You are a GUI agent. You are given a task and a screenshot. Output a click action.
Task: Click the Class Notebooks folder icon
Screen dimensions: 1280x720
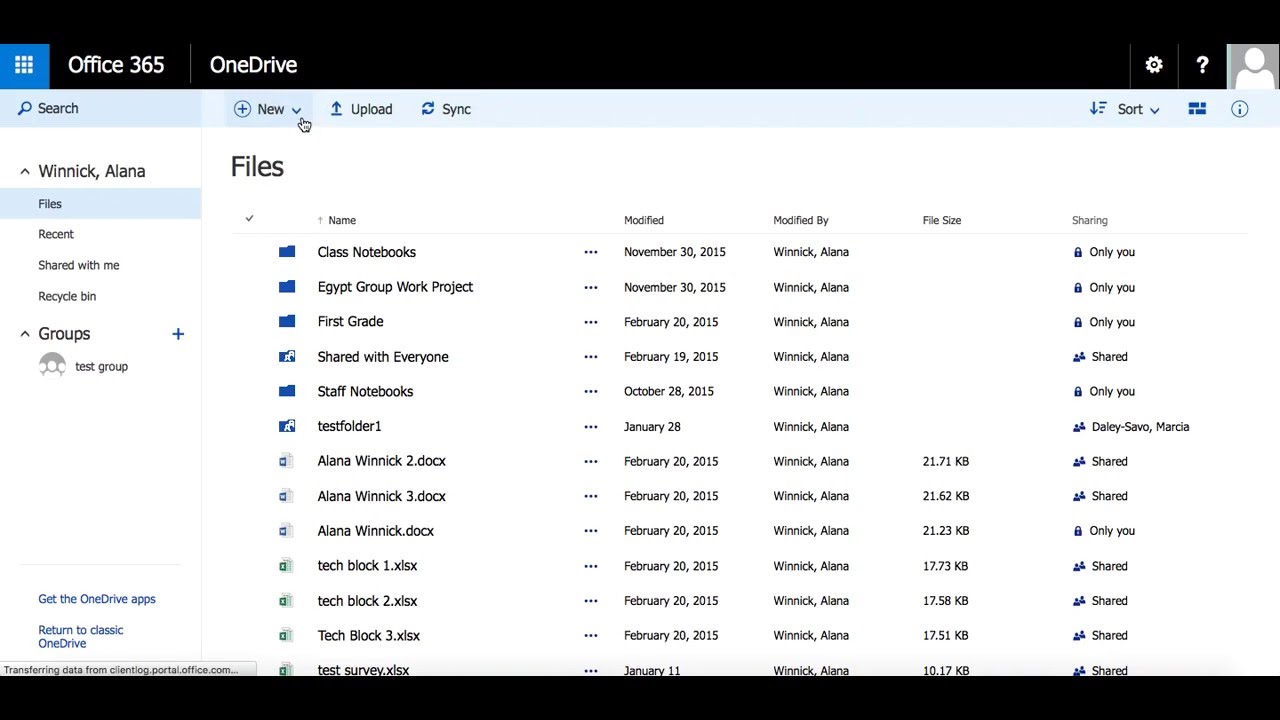pos(287,252)
